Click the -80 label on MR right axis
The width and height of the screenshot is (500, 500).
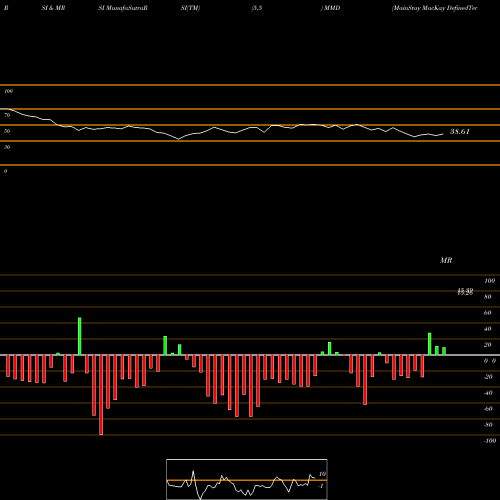[x=488, y=425]
